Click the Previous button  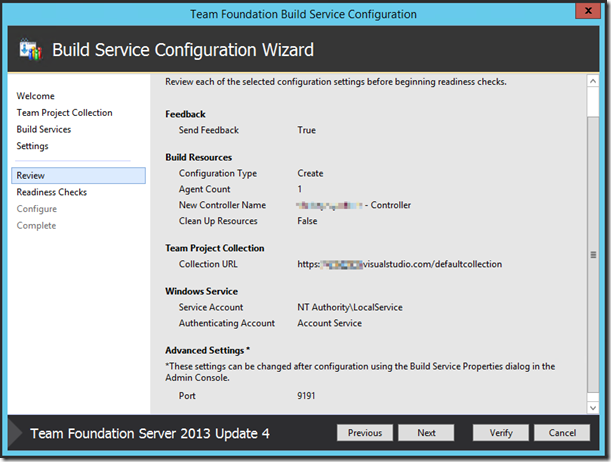365,433
